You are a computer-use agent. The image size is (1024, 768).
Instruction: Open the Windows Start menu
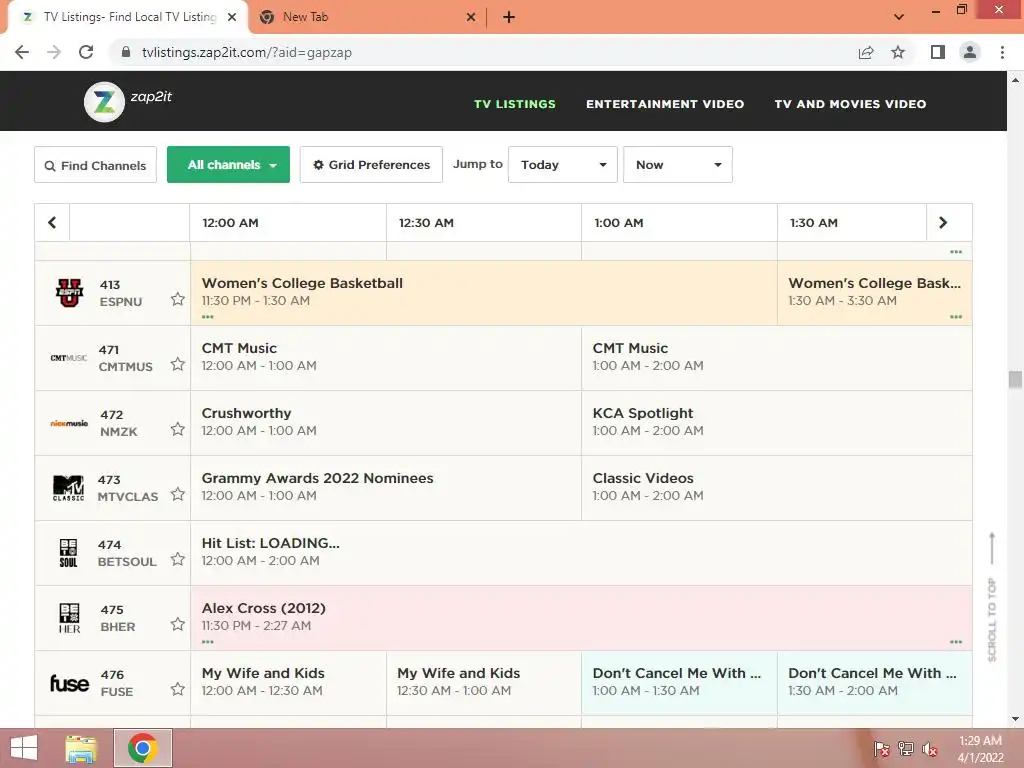coord(24,748)
